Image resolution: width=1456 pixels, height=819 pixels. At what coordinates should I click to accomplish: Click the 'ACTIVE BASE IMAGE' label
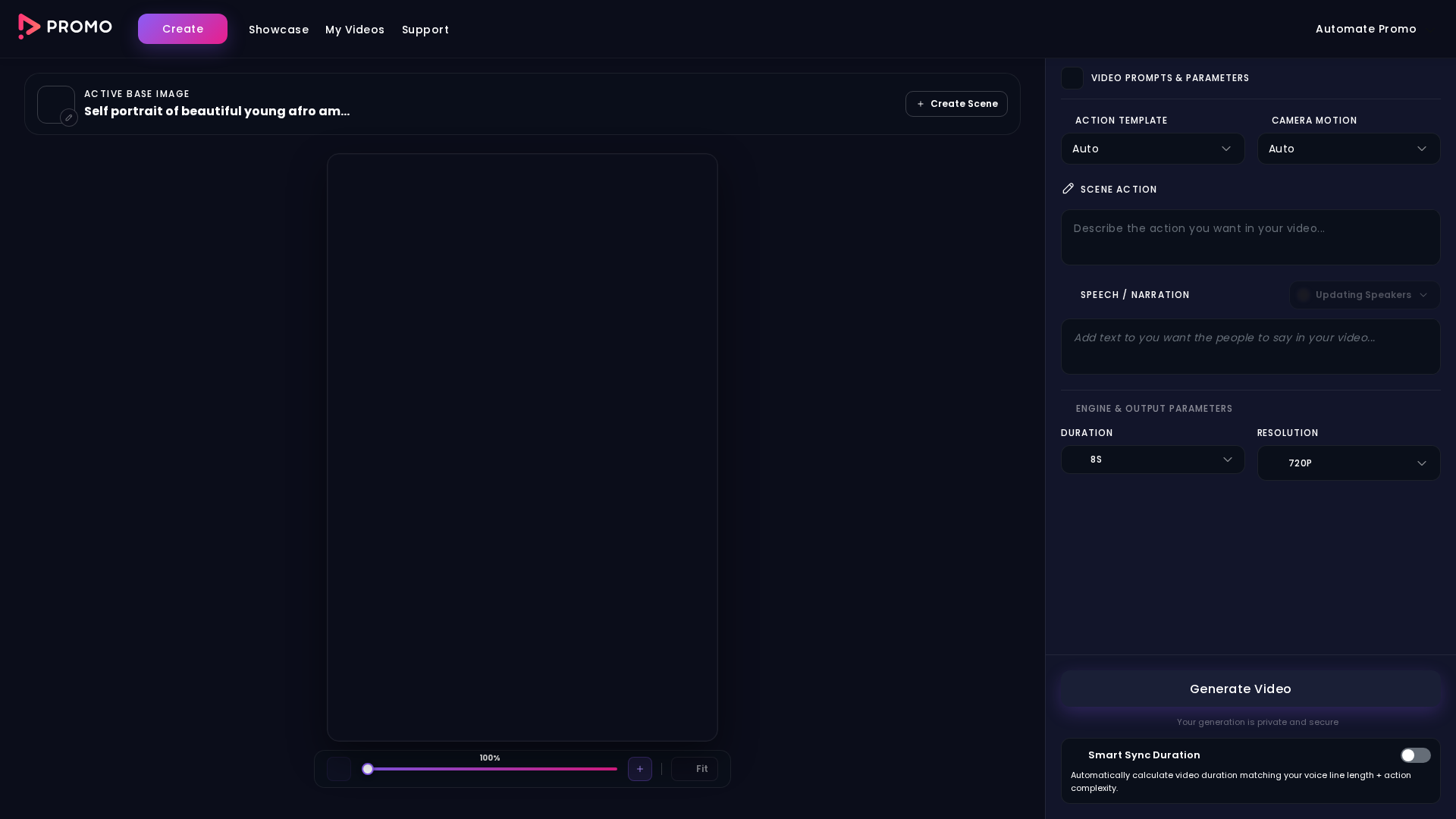pyautogui.click(x=136, y=94)
